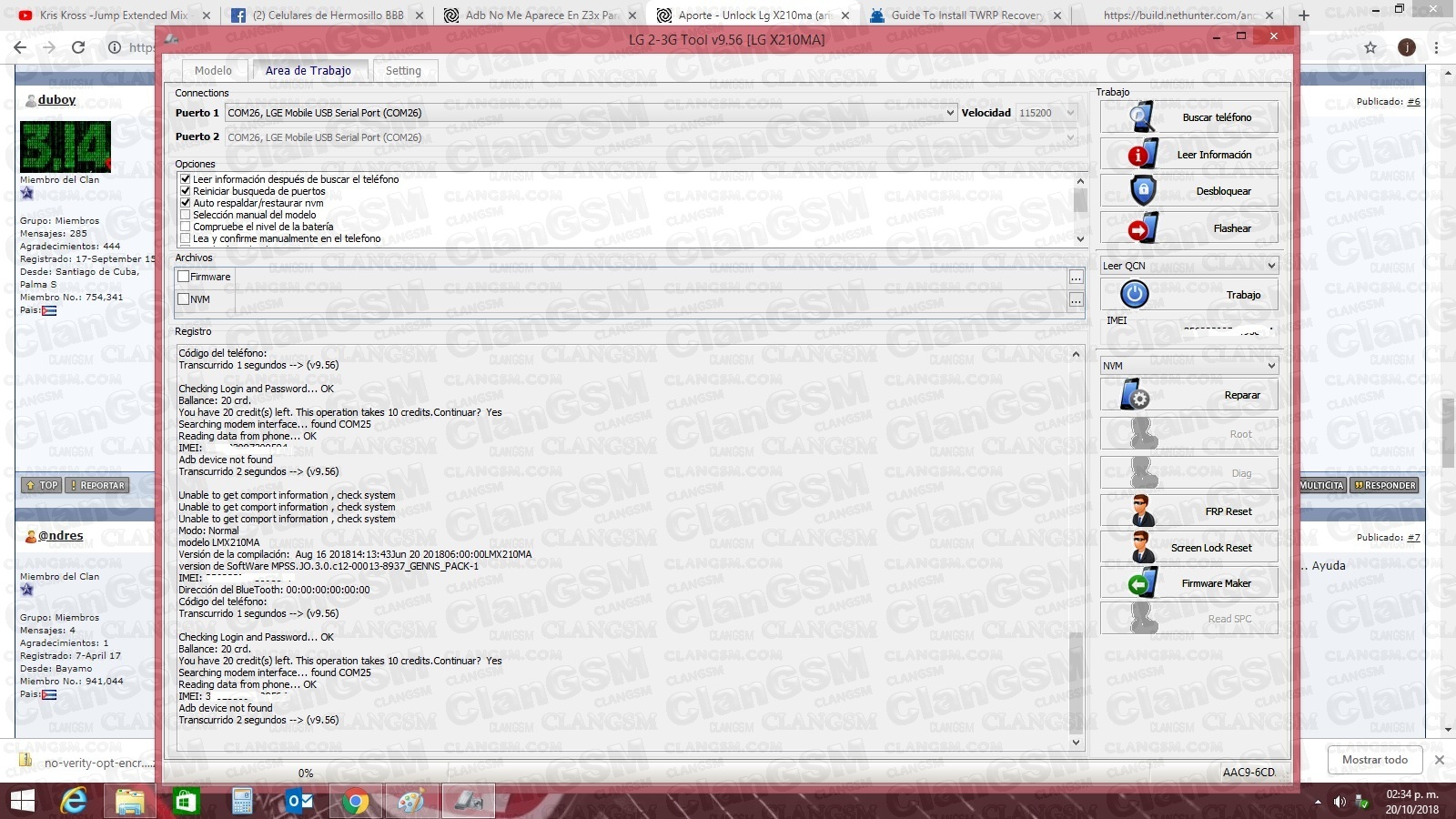1456x819 pixels.
Task: Reload the browser page
Action: tap(78, 47)
